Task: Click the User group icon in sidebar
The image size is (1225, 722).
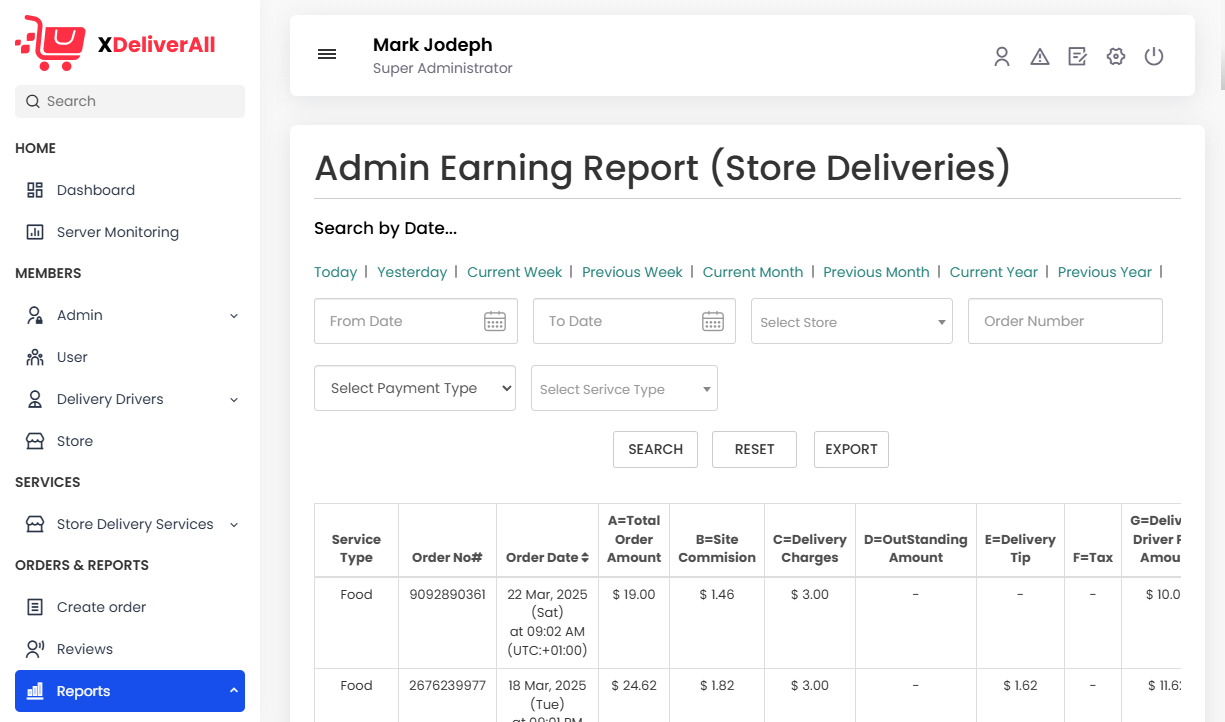Action: tap(35, 357)
